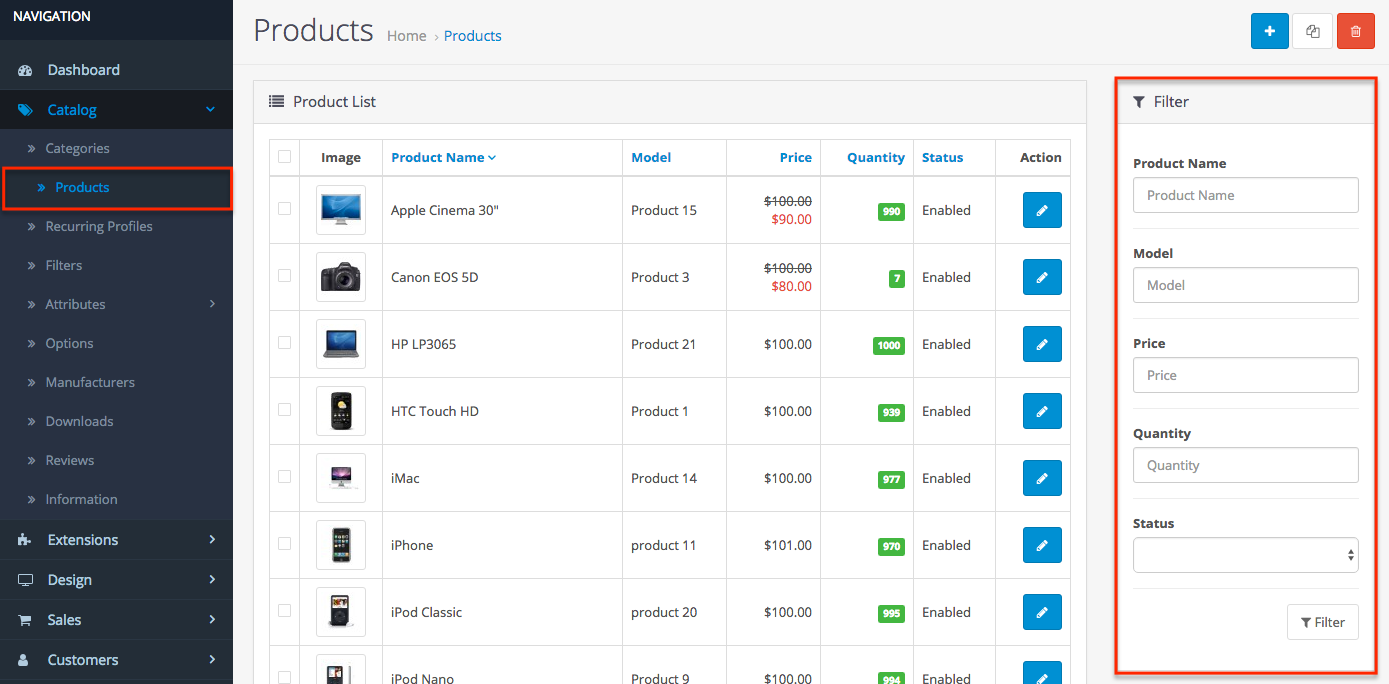Select the iMac row checkbox
The width and height of the screenshot is (1389, 684).
point(285,476)
